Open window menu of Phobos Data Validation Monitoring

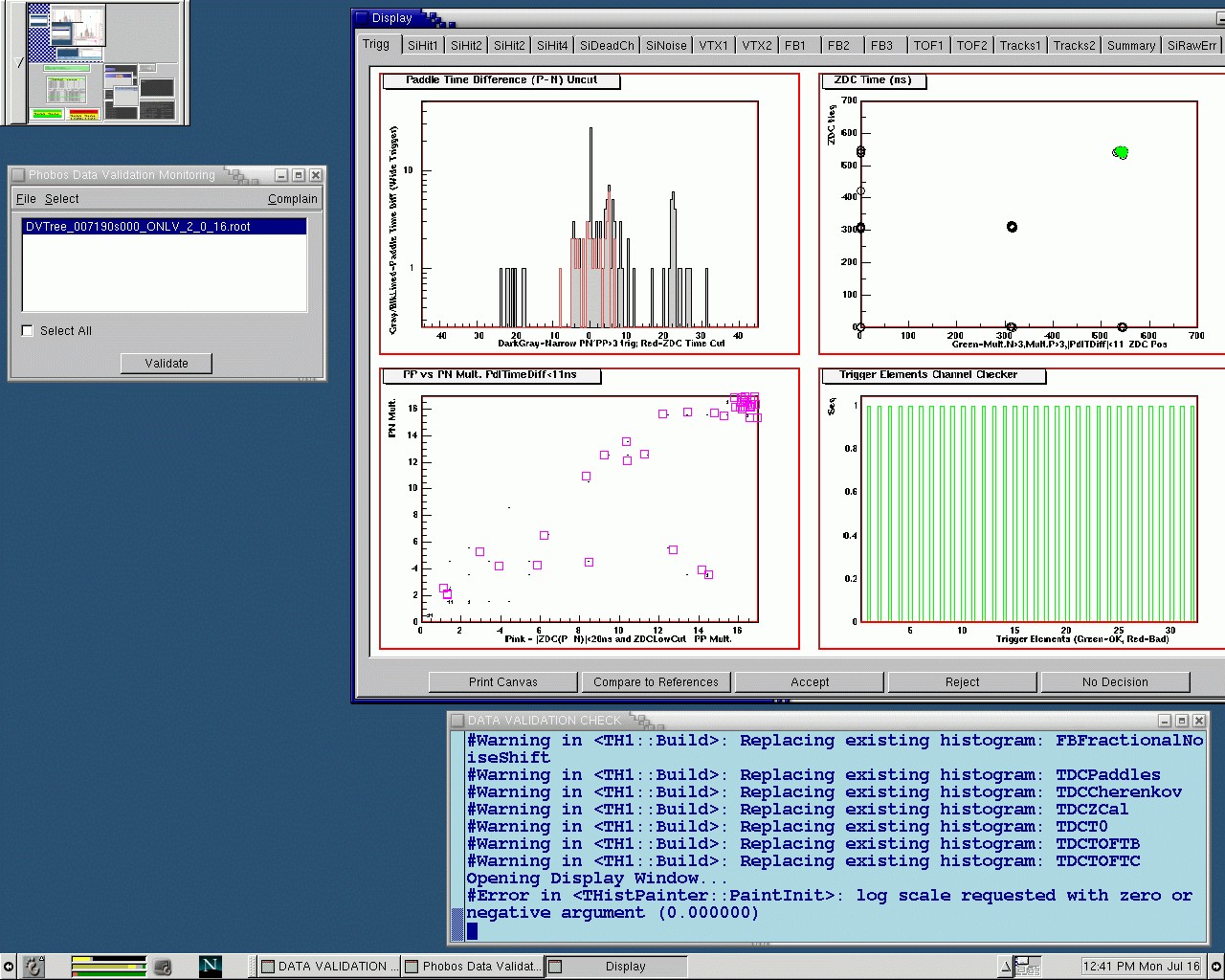click(x=18, y=175)
